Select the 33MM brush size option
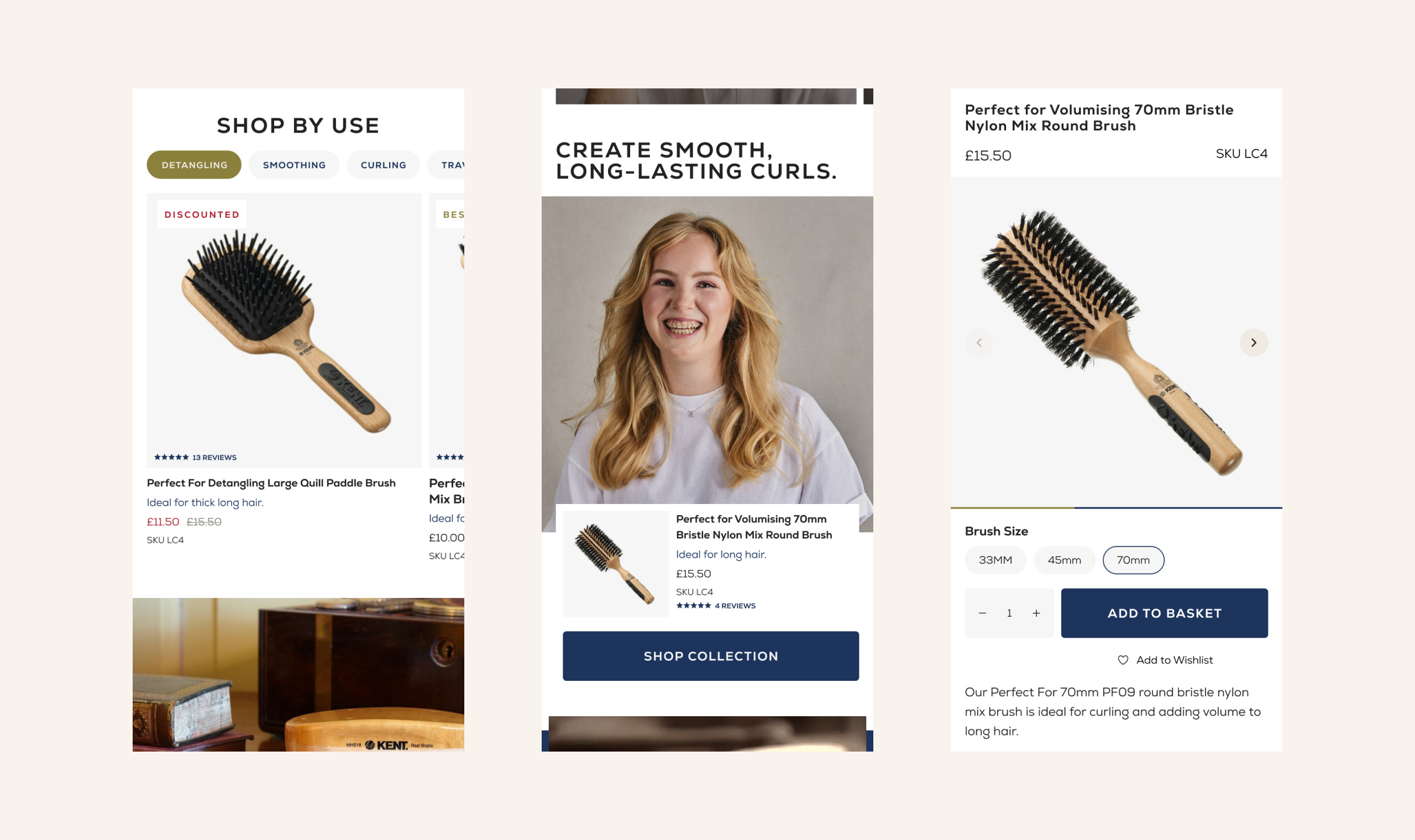The image size is (1415, 840). click(x=995, y=560)
